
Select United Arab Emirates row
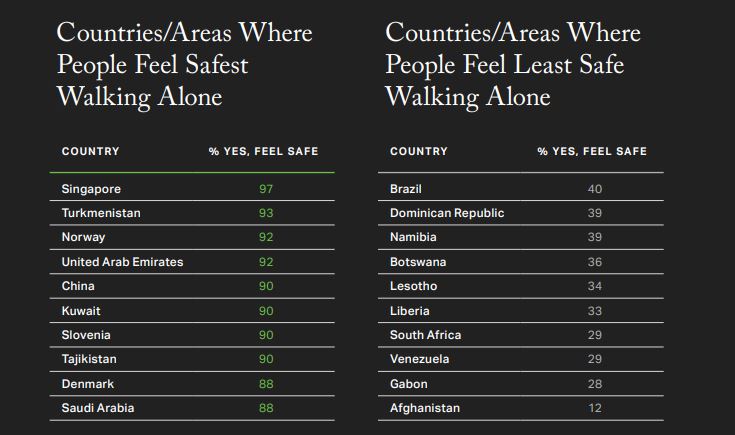[122, 262]
